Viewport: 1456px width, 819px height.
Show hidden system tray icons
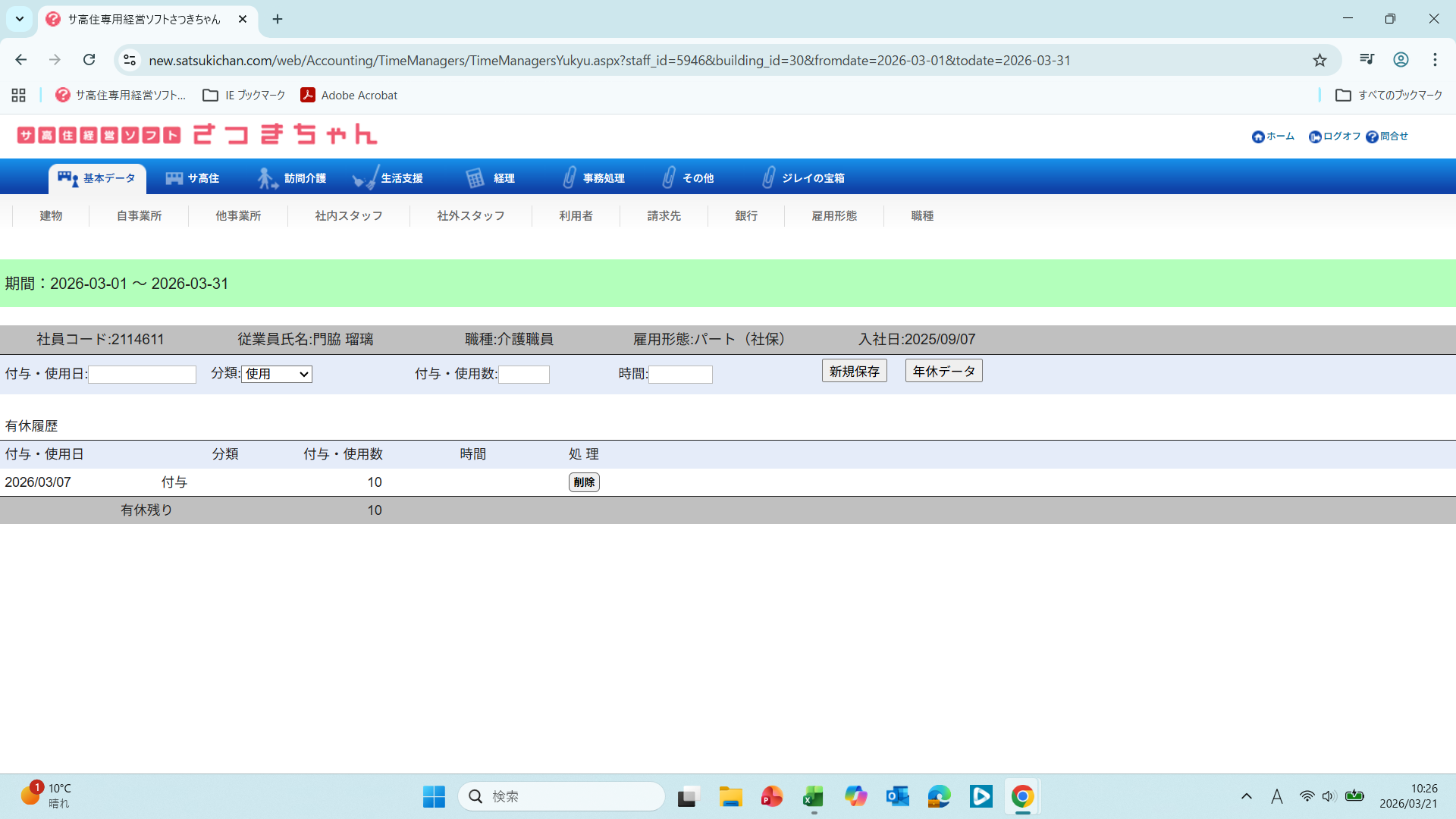[1246, 796]
